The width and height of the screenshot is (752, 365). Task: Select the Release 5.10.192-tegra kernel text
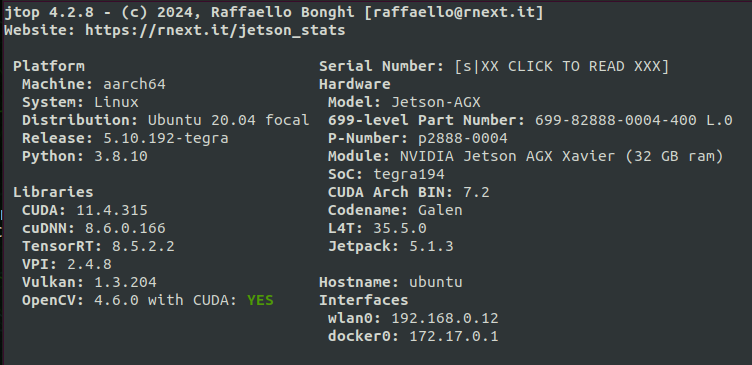(x=165, y=138)
